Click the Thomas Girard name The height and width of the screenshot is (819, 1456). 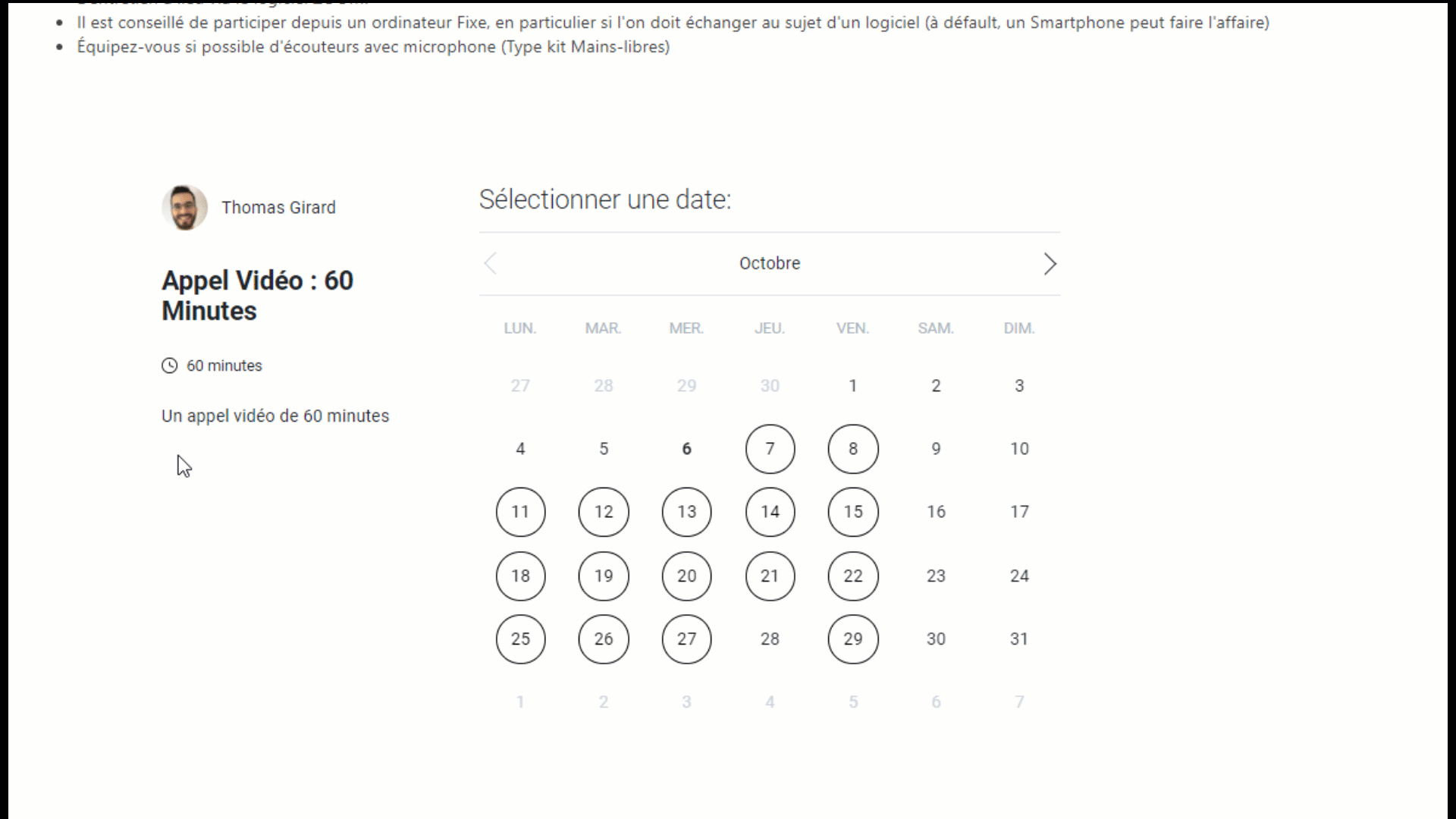click(278, 207)
